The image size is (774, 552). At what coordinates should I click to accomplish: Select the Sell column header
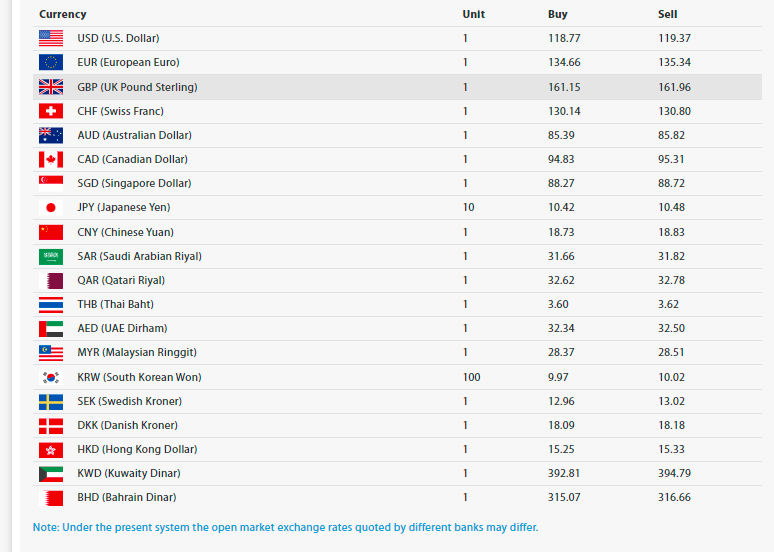667,14
